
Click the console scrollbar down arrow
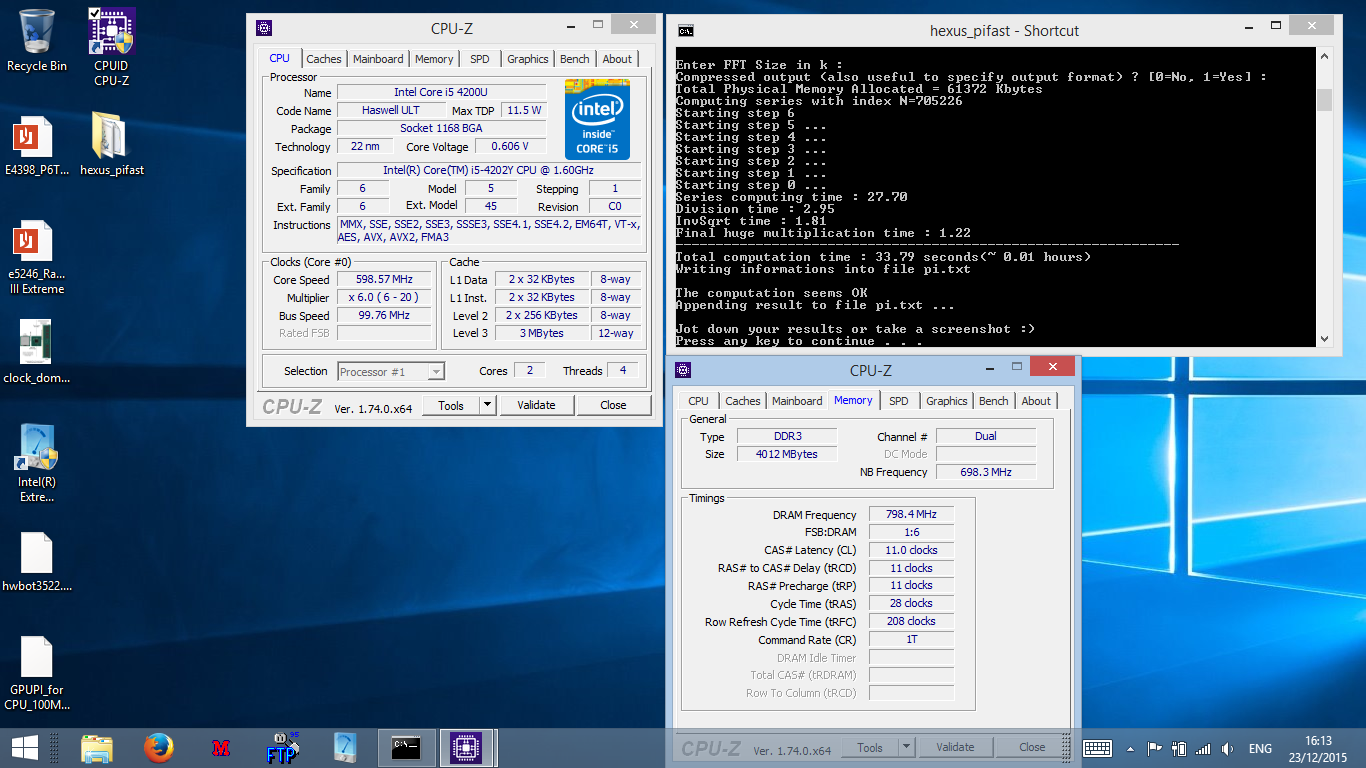[x=1324, y=338]
